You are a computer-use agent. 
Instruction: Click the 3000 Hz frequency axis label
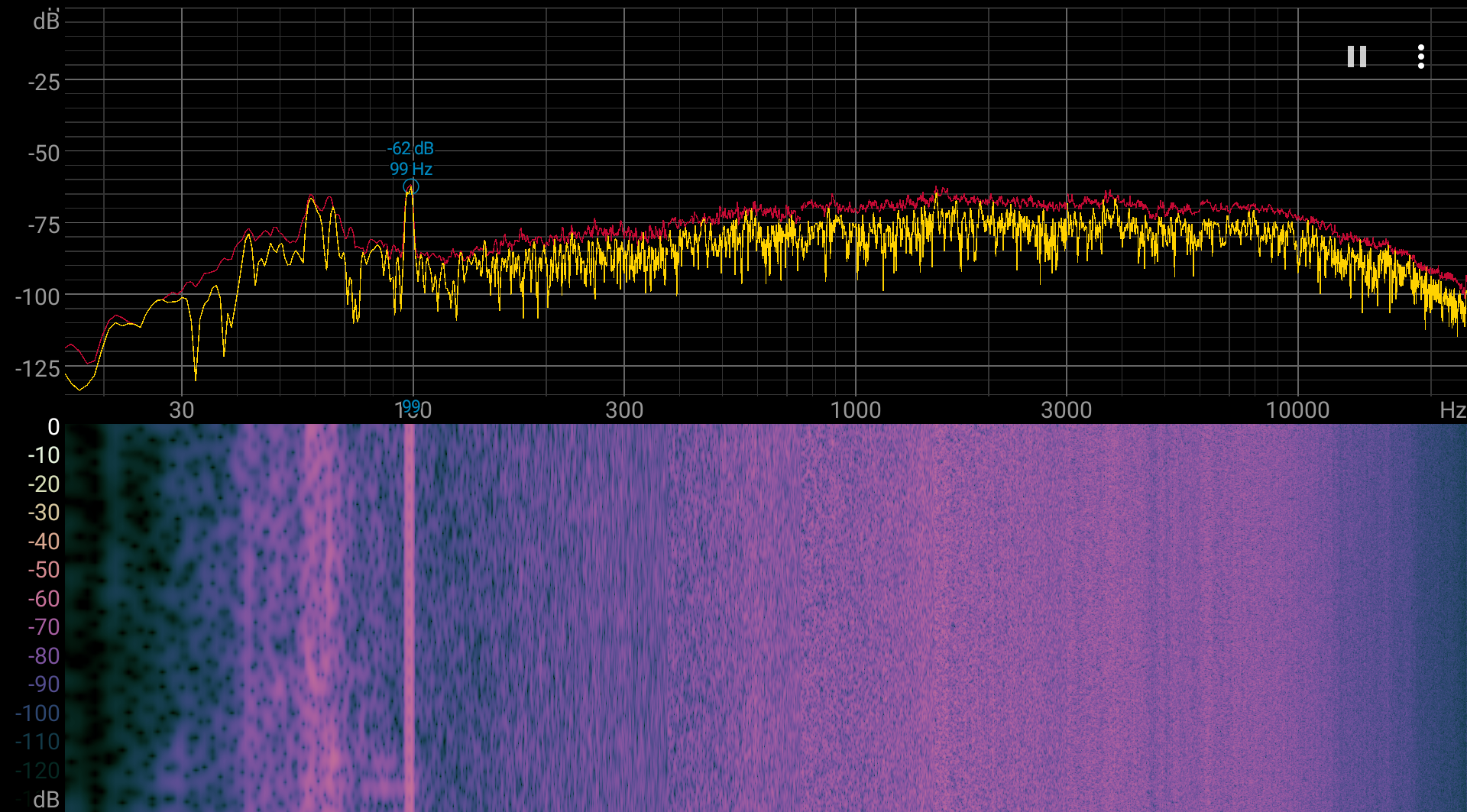click(x=1067, y=410)
